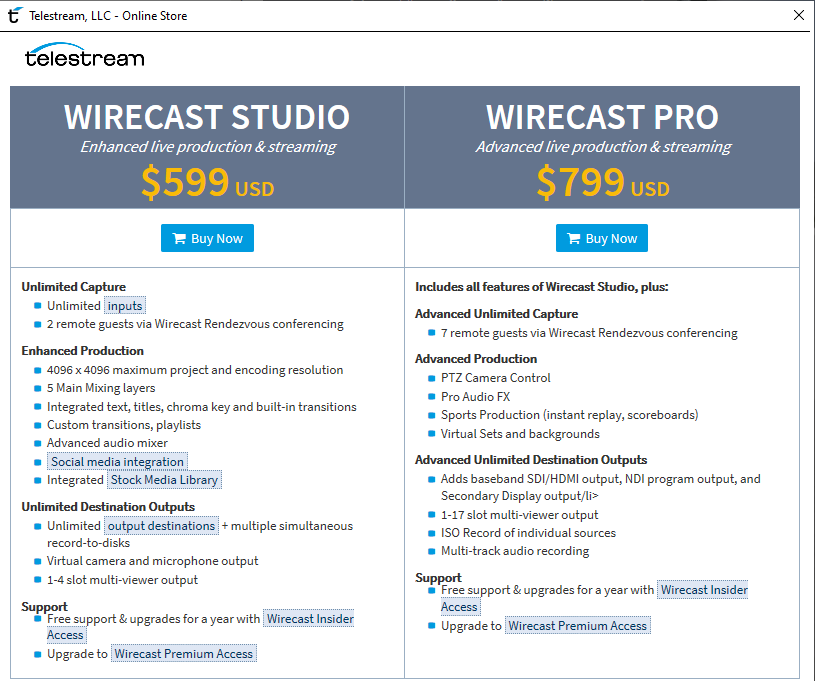Open the "output destinations" link
The height and width of the screenshot is (681, 815).
coord(161,526)
